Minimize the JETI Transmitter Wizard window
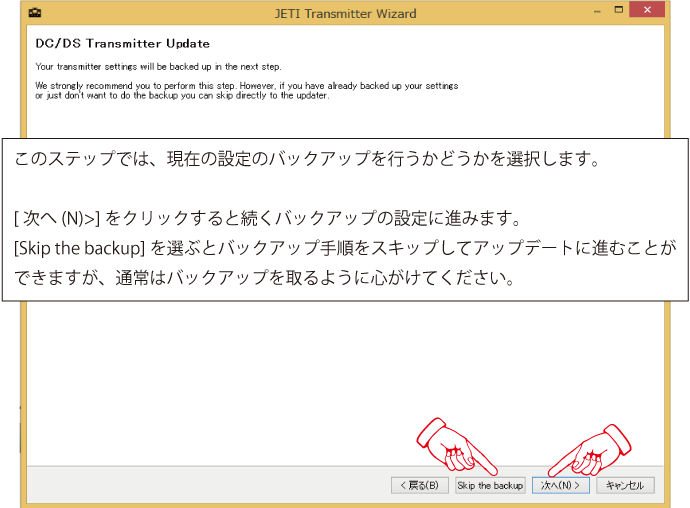Viewport: 690px width, 508px height. [x=597, y=11]
